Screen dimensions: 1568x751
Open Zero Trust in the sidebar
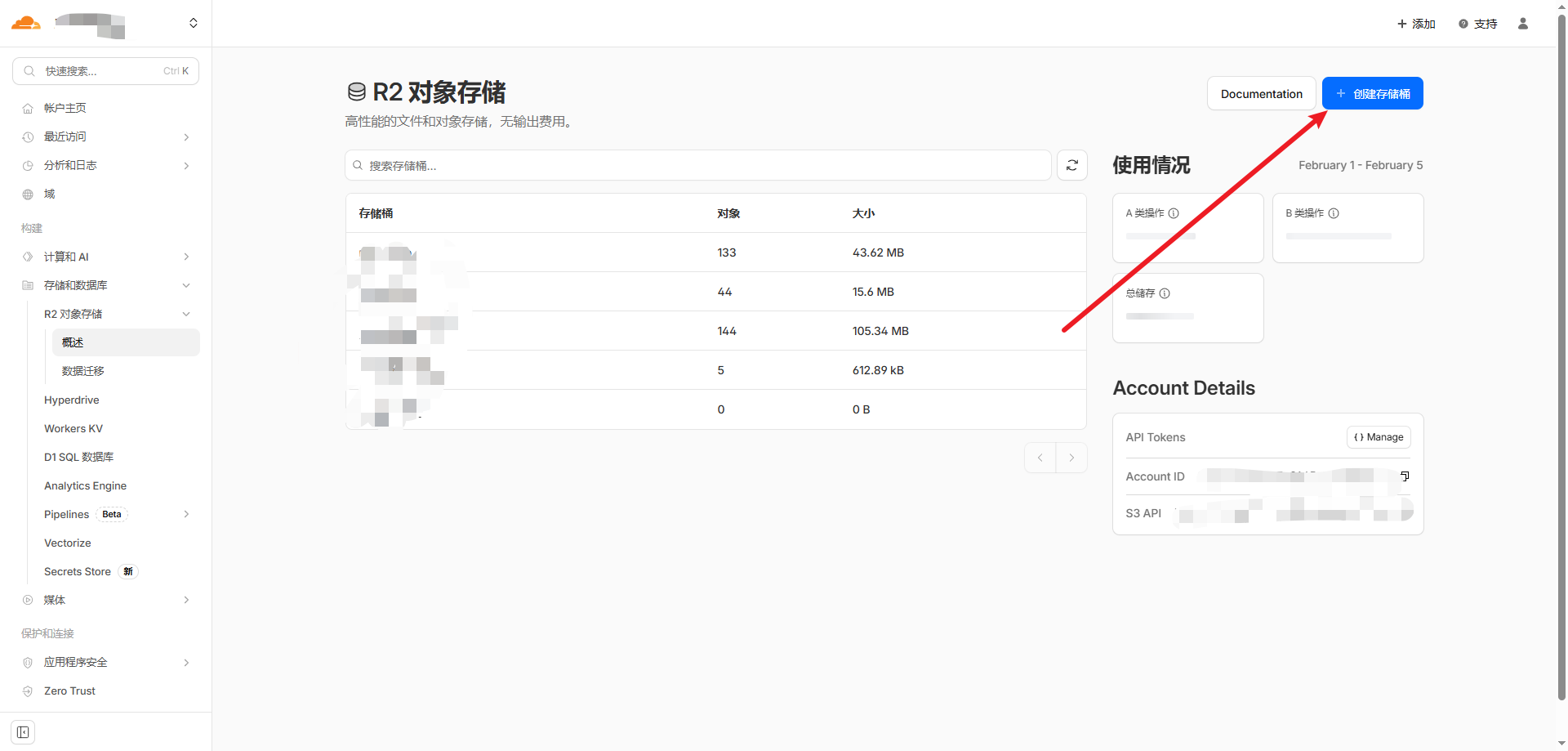(x=70, y=691)
